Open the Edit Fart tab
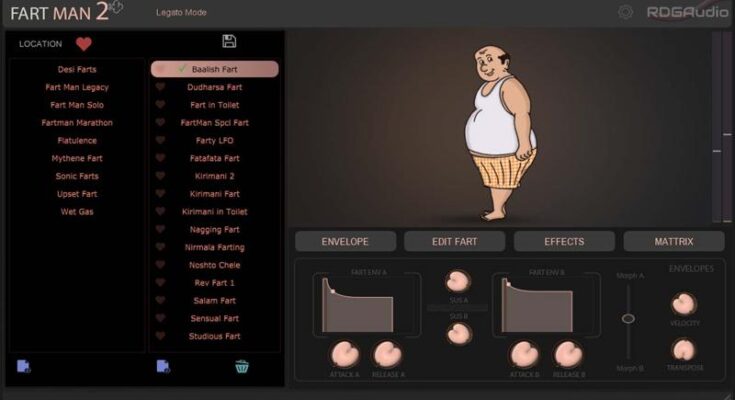This screenshot has height=400, width=735. (454, 241)
